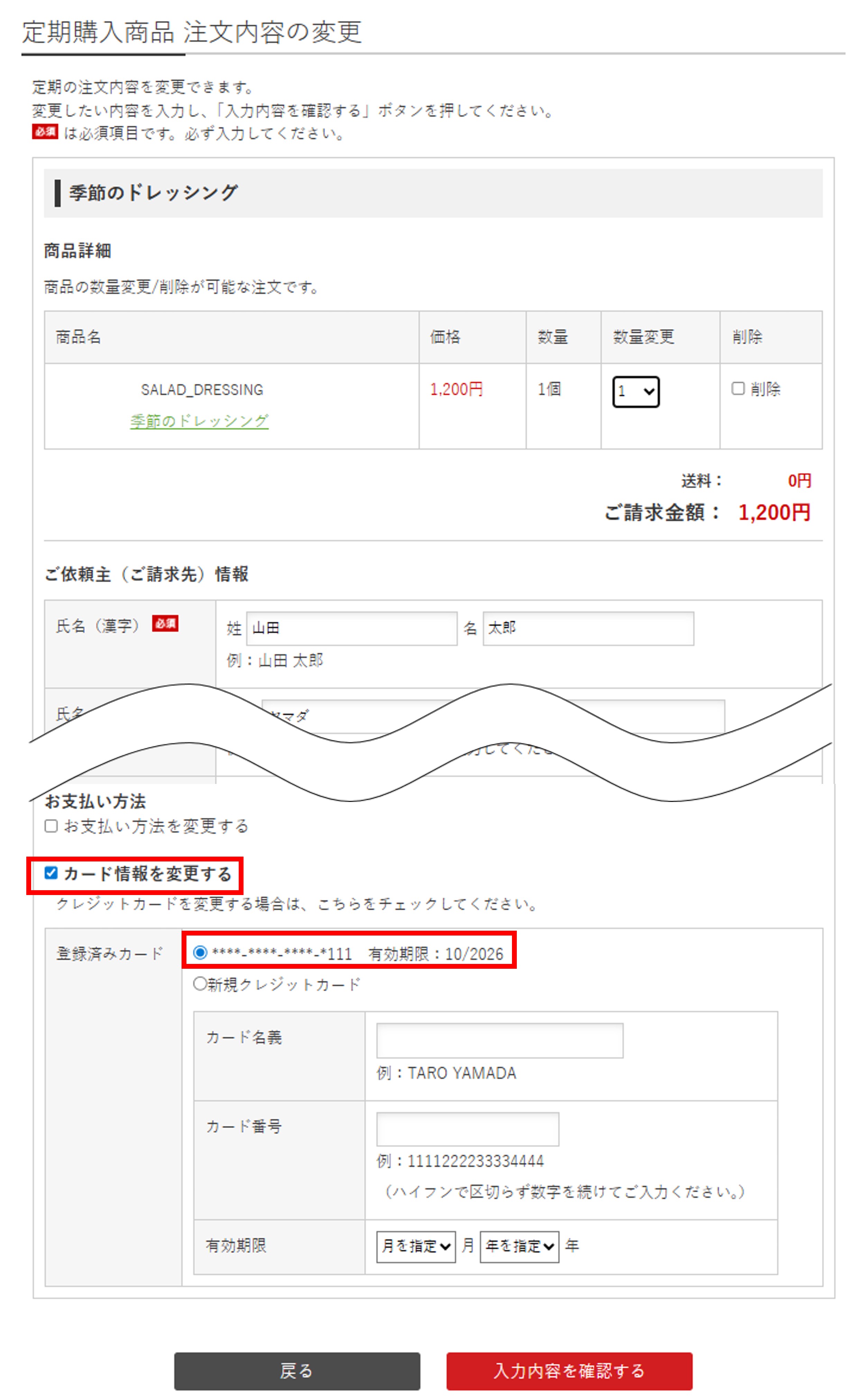Click the 例：TARO YAMADA hint text
This screenshot has height=1400, width=861.
click(x=447, y=1073)
